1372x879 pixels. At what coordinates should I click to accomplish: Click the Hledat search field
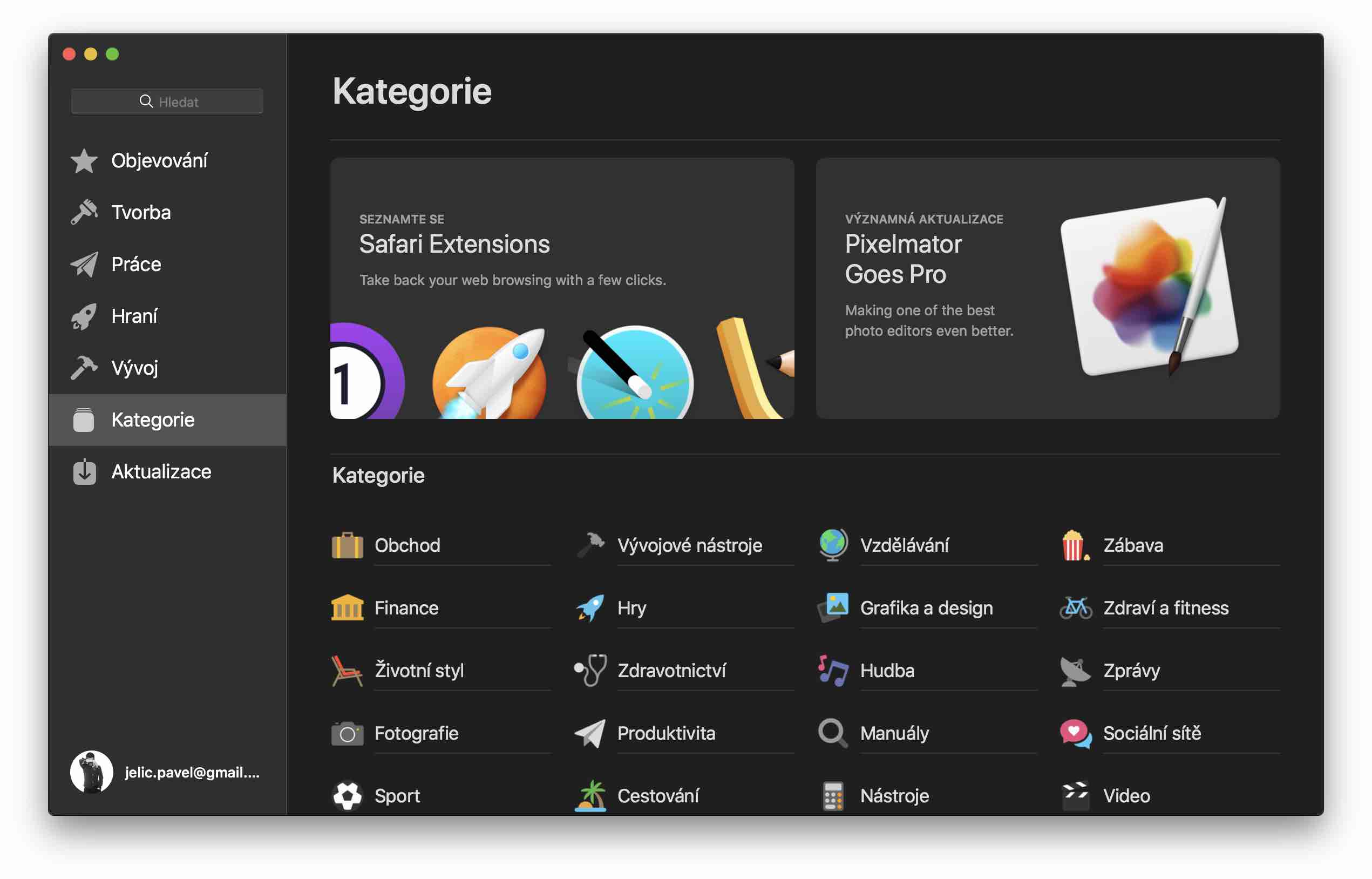(167, 102)
